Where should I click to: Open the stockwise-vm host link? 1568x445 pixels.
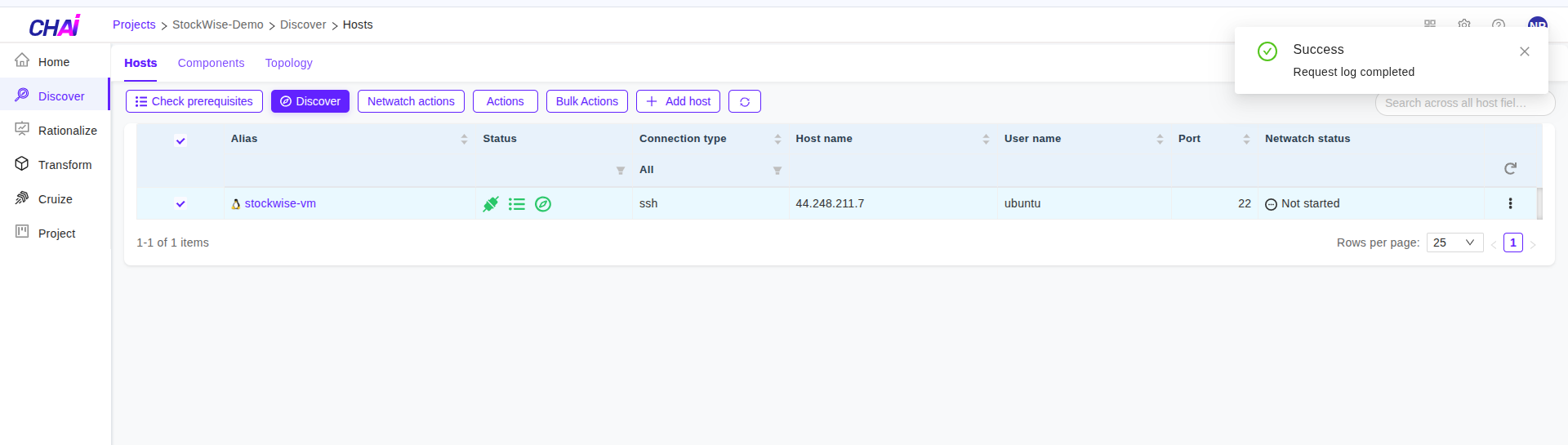[x=280, y=203]
